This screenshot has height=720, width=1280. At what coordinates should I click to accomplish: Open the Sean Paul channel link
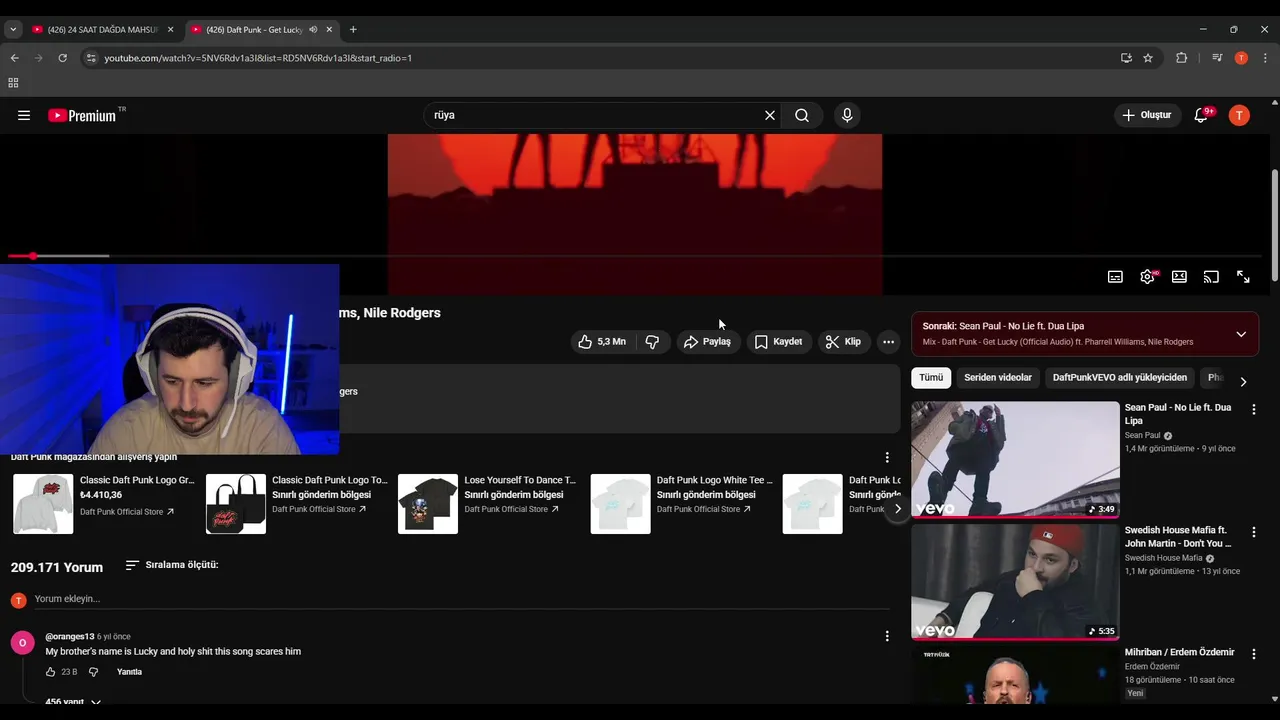(1142, 435)
